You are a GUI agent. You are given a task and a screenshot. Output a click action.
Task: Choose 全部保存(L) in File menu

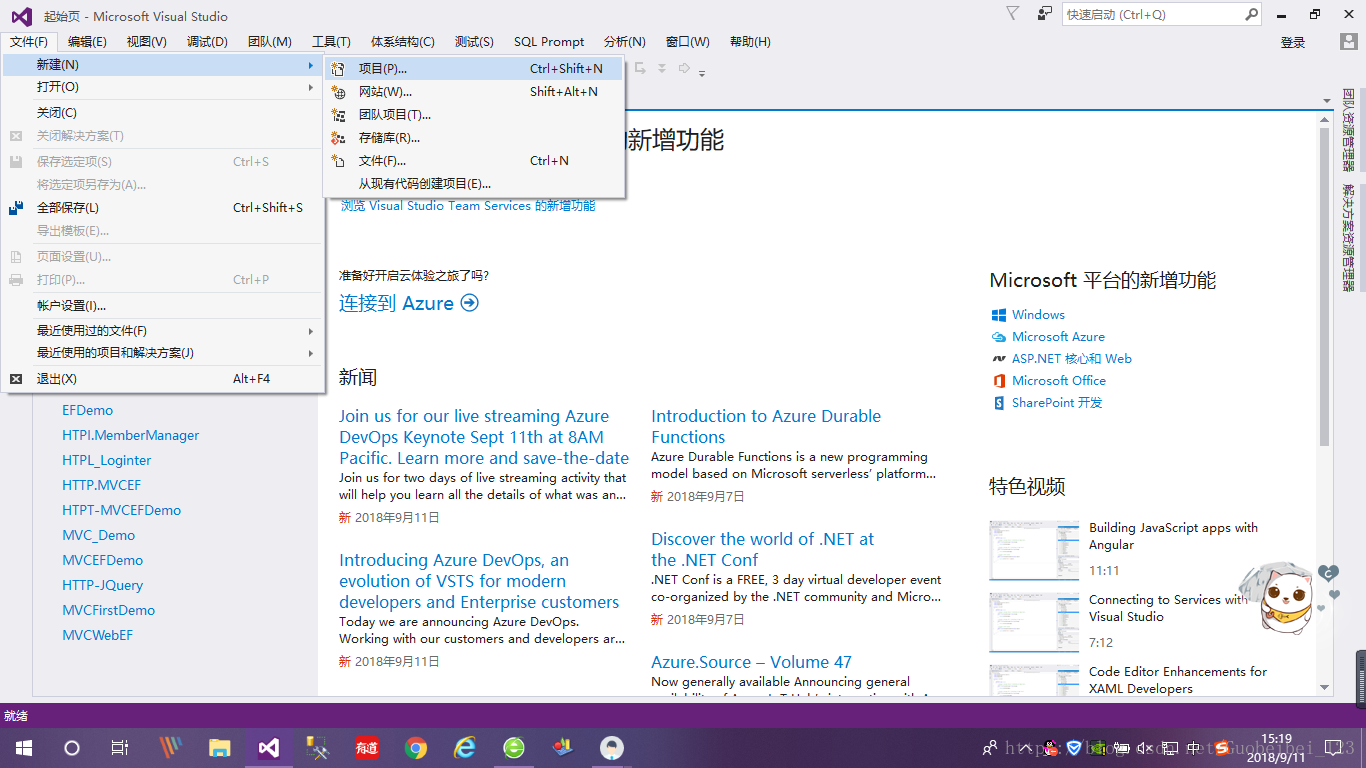click(x=164, y=208)
